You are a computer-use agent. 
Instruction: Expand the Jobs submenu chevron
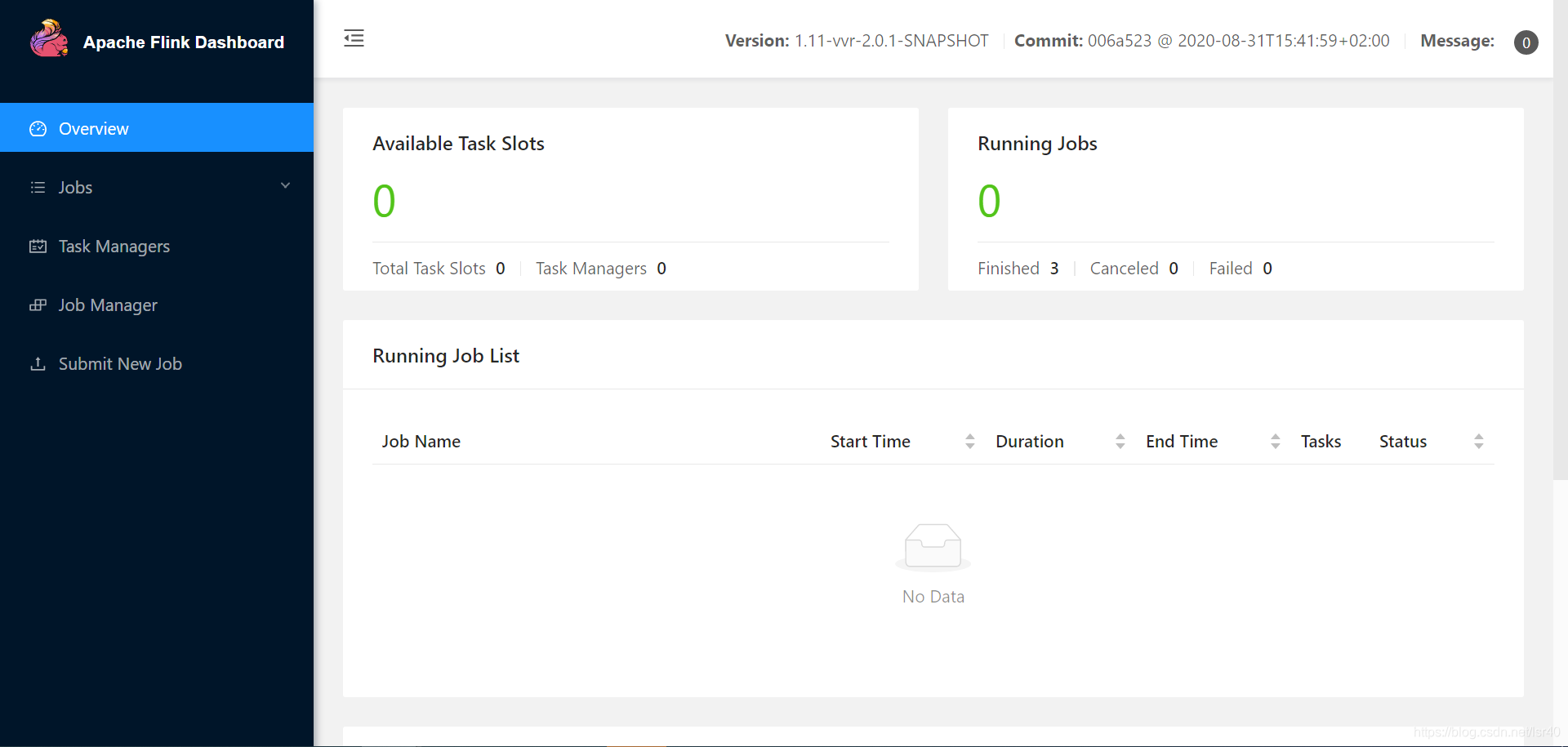click(285, 186)
